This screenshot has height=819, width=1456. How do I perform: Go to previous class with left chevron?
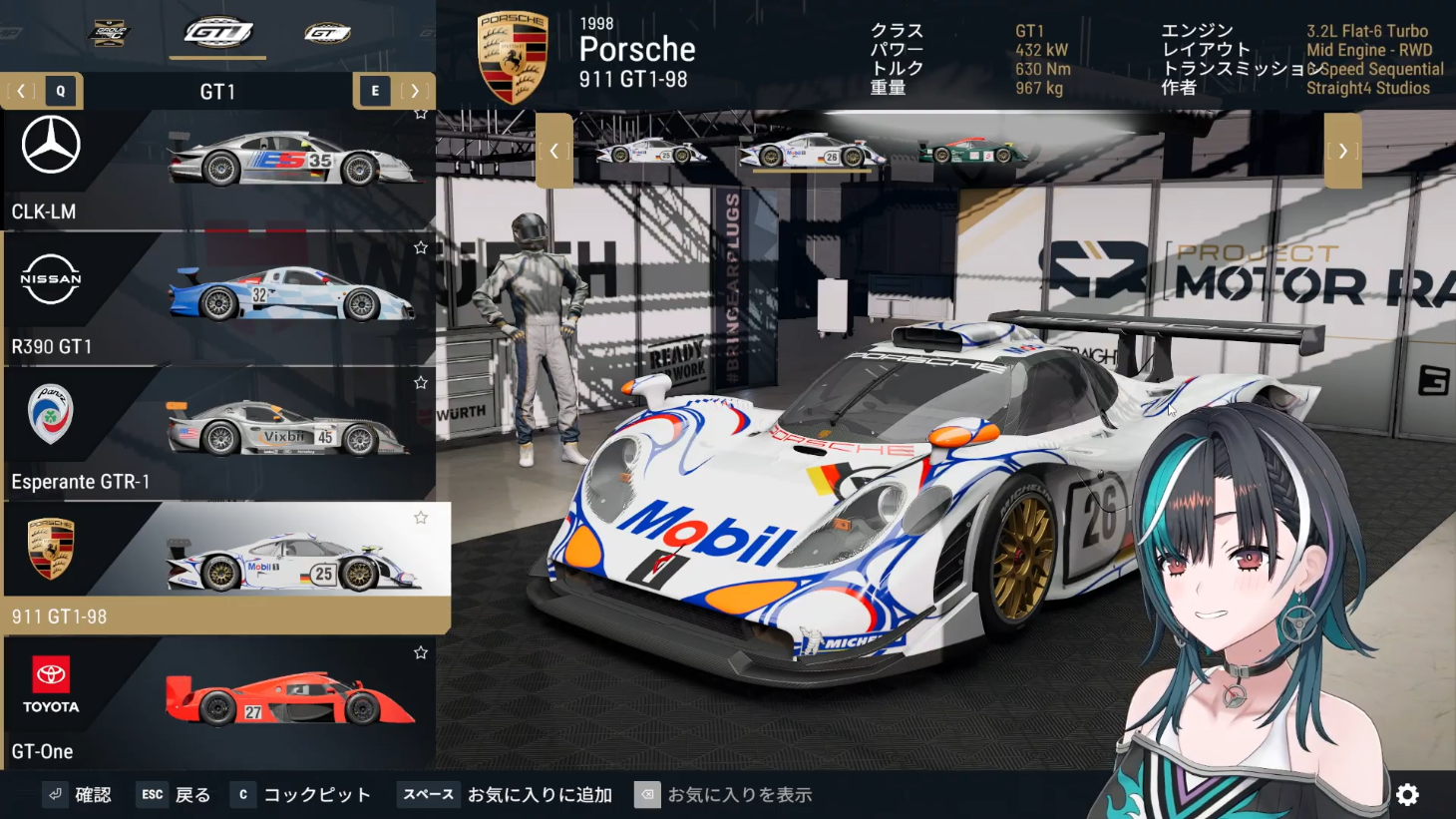click(21, 91)
